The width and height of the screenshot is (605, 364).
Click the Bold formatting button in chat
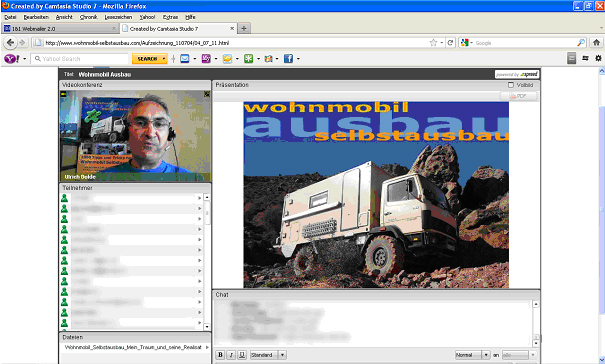click(x=220, y=355)
